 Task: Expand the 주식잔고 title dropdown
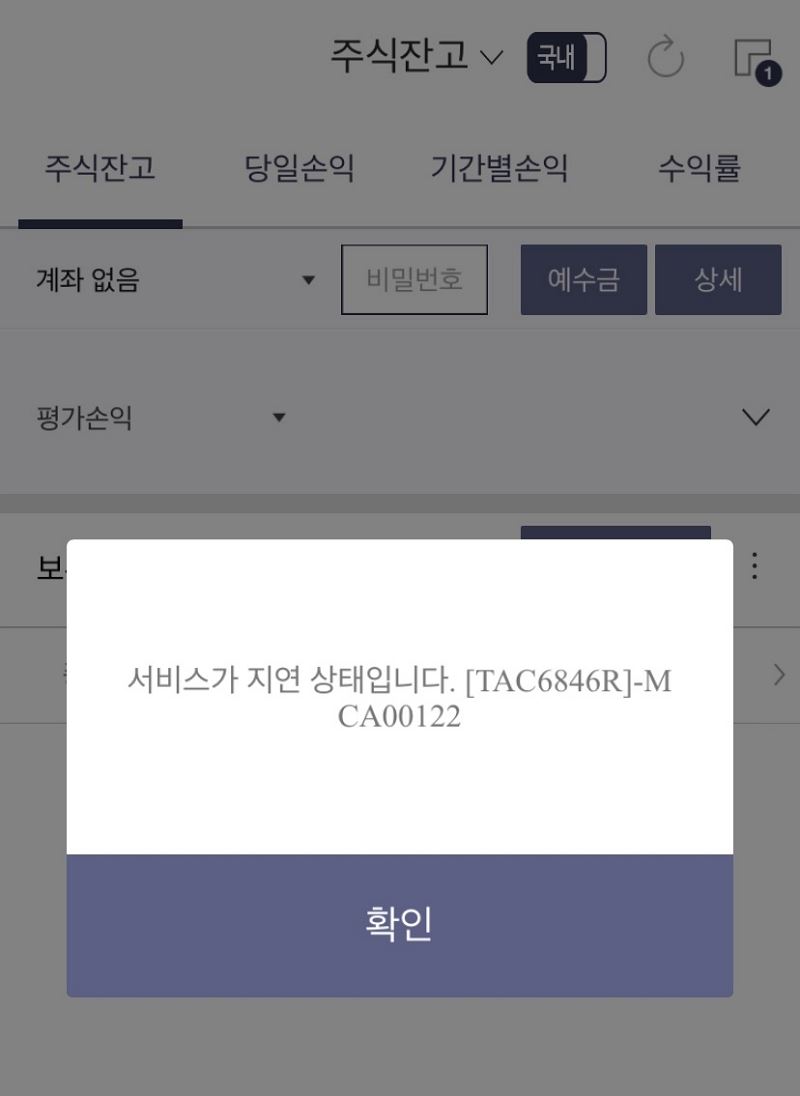coord(416,56)
